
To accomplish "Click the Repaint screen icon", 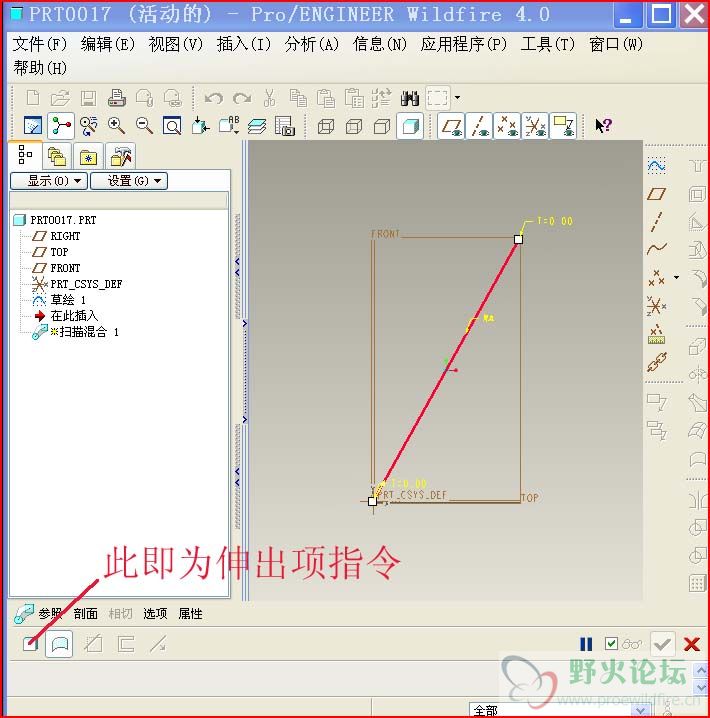I will click(x=33, y=125).
